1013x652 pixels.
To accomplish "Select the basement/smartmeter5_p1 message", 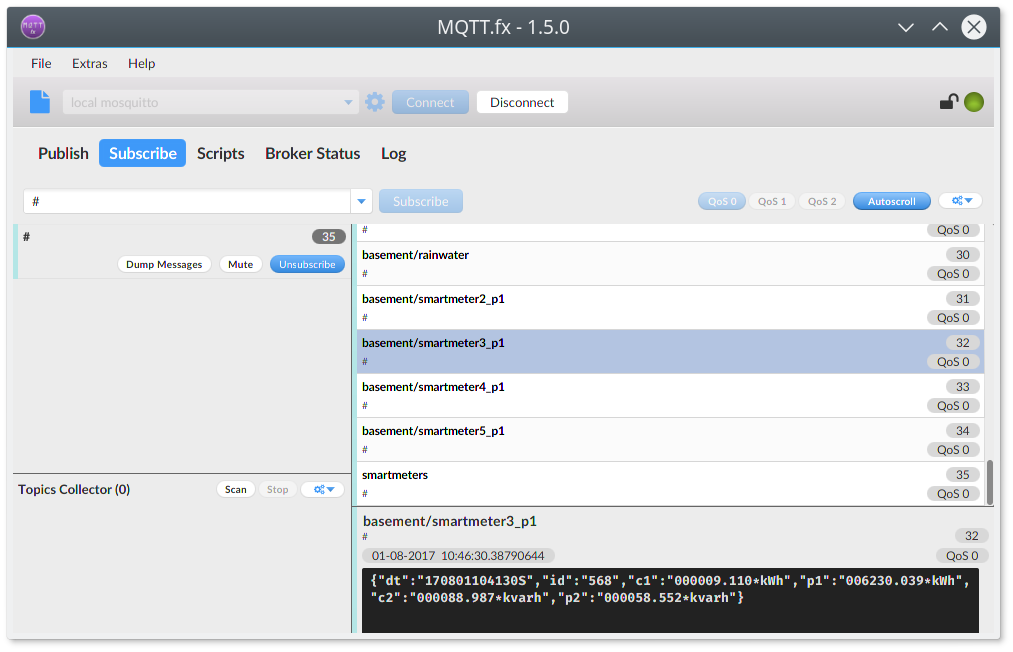I will click(670, 439).
